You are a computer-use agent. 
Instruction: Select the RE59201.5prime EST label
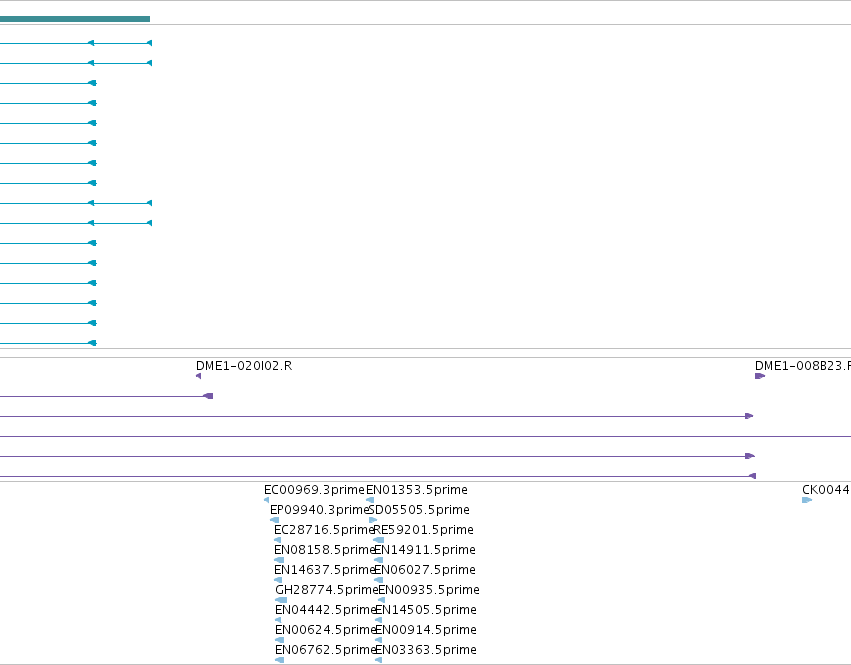point(423,530)
